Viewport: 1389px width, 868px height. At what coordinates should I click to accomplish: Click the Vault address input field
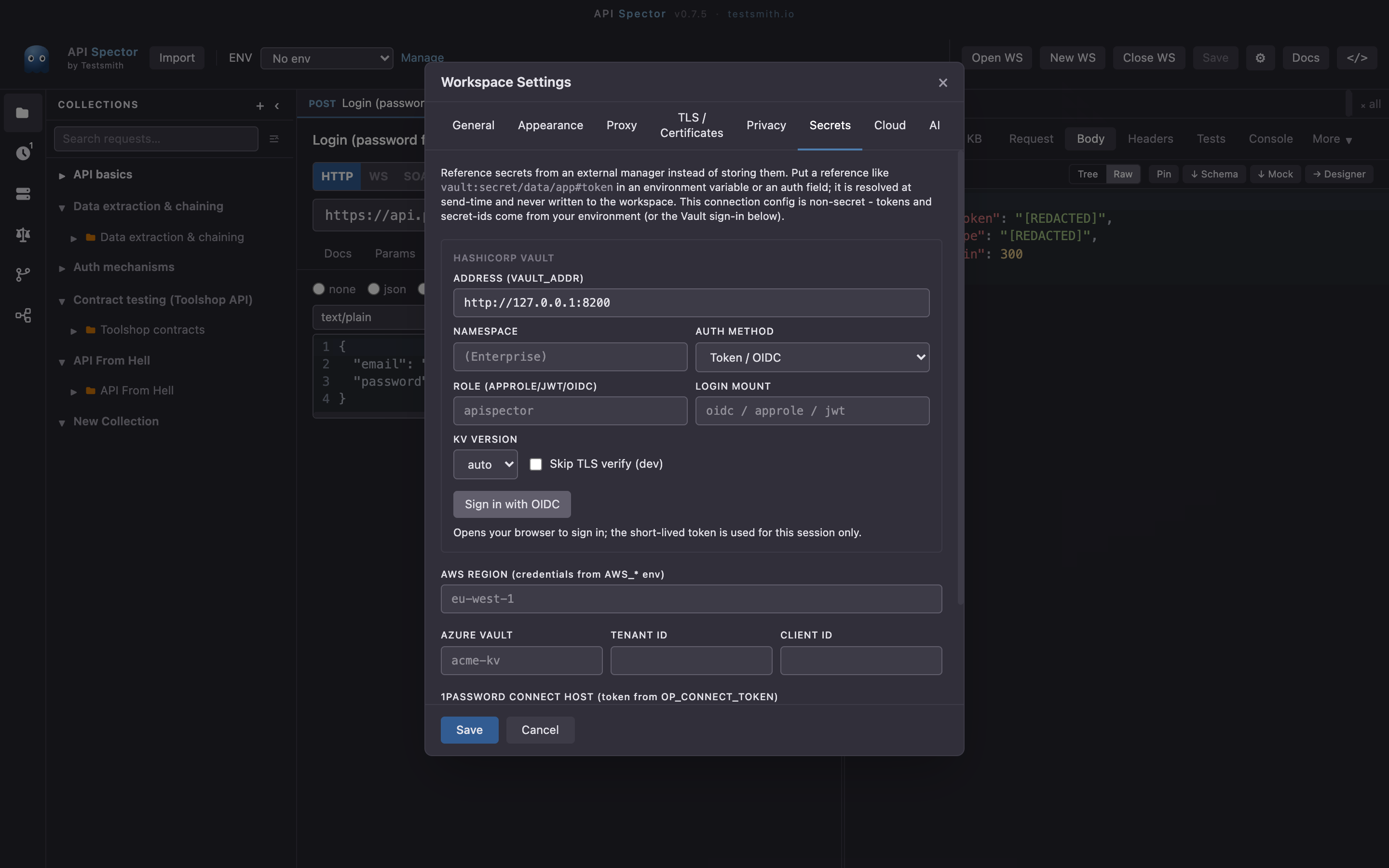pyautogui.click(x=691, y=302)
